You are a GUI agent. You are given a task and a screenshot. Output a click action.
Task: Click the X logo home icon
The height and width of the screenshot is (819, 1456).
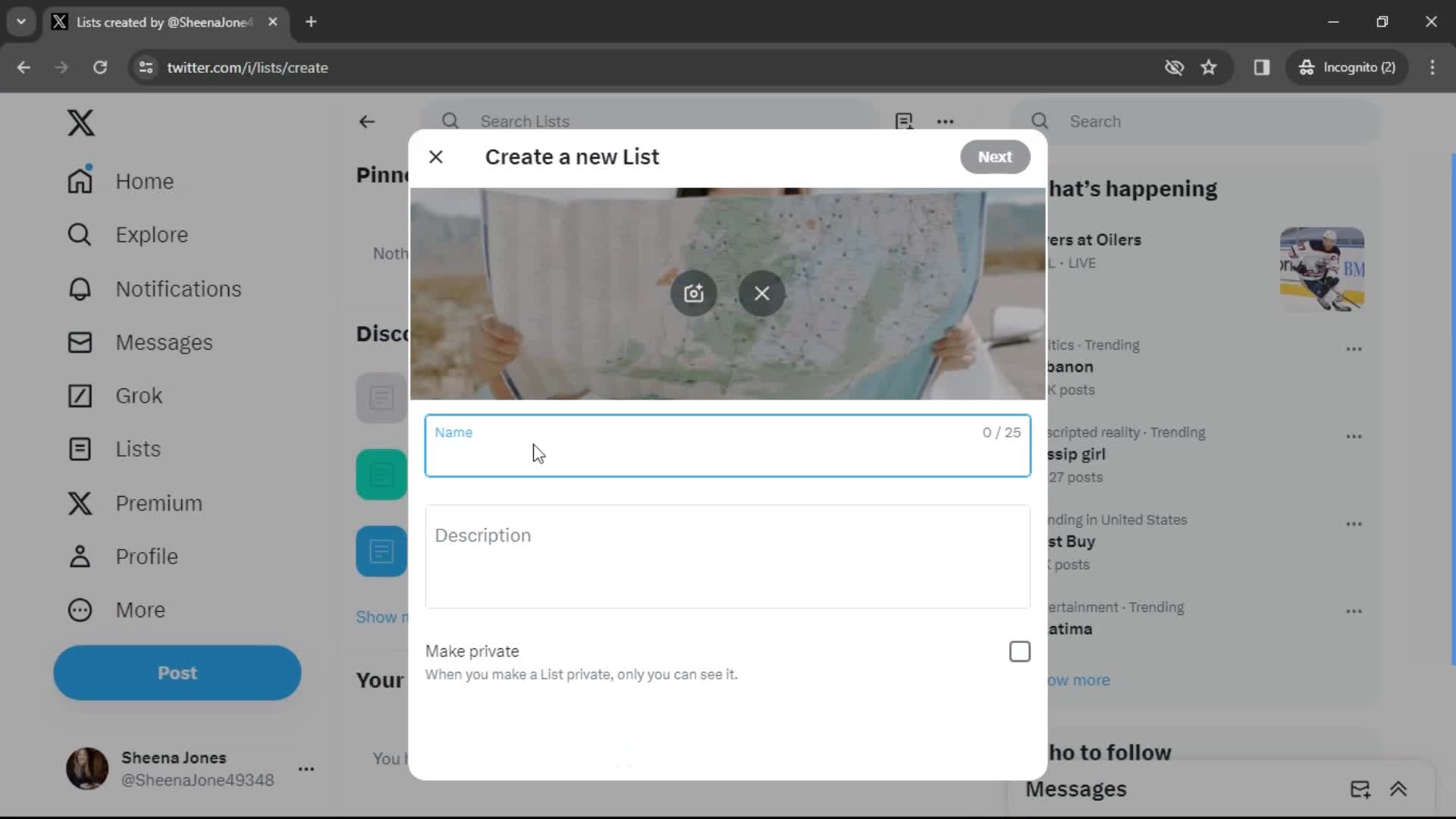(x=80, y=122)
